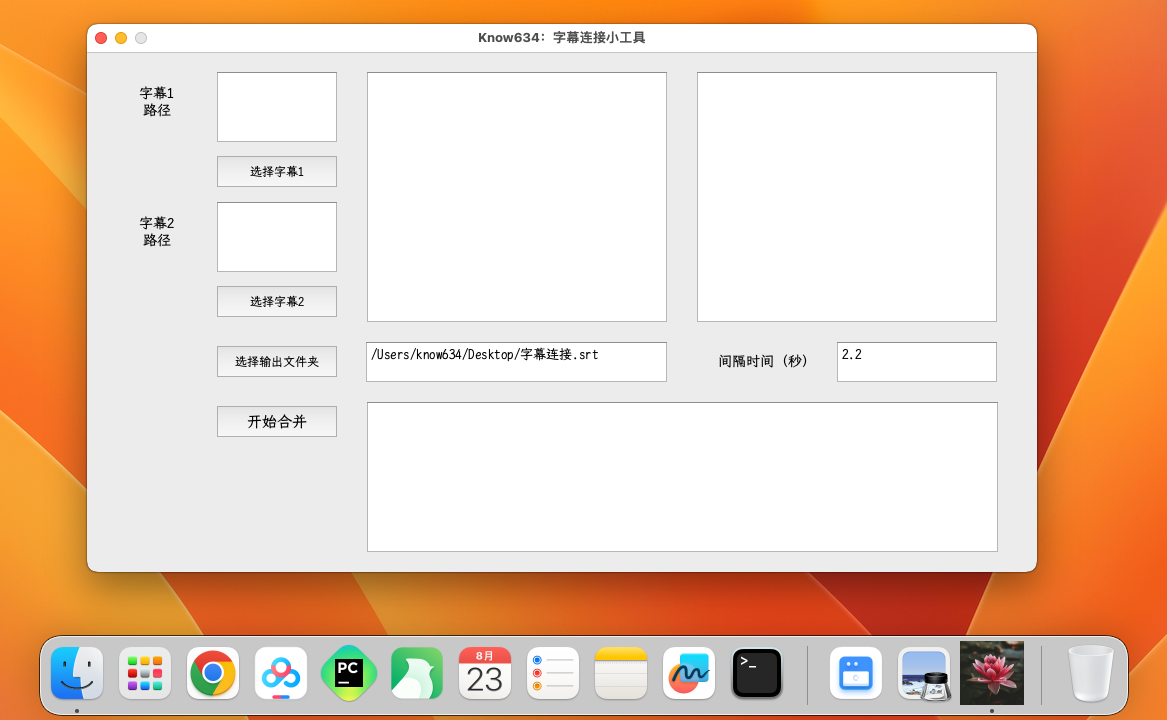Open Finder from the dock
The image size is (1167, 720).
pyautogui.click(x=77, y=673)
